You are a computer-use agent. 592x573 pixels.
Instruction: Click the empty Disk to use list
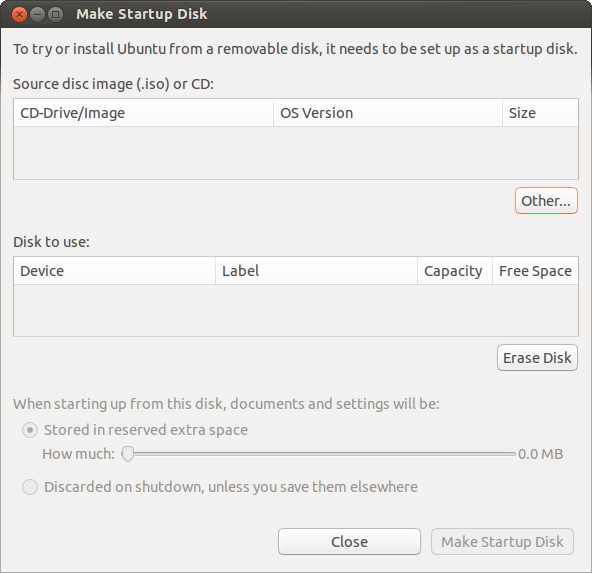296,310
